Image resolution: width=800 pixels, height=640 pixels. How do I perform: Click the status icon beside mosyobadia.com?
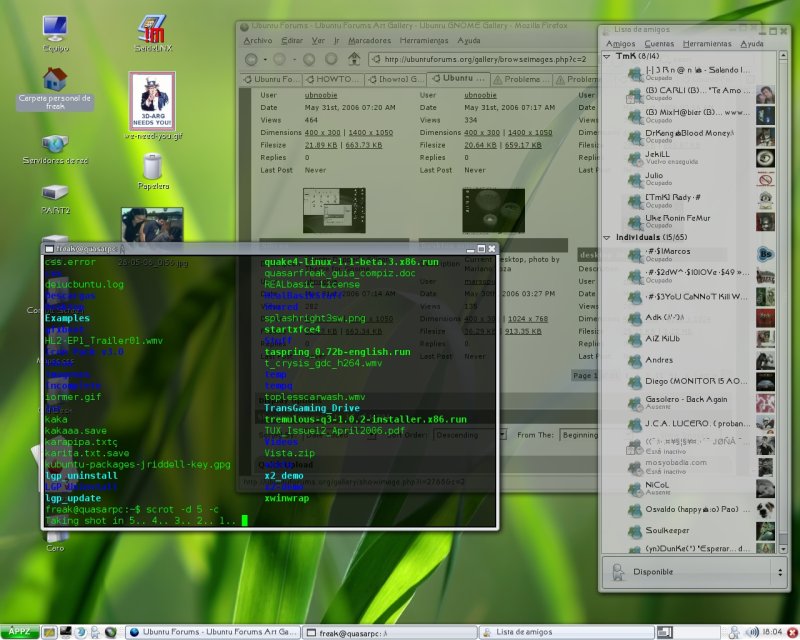635,467
